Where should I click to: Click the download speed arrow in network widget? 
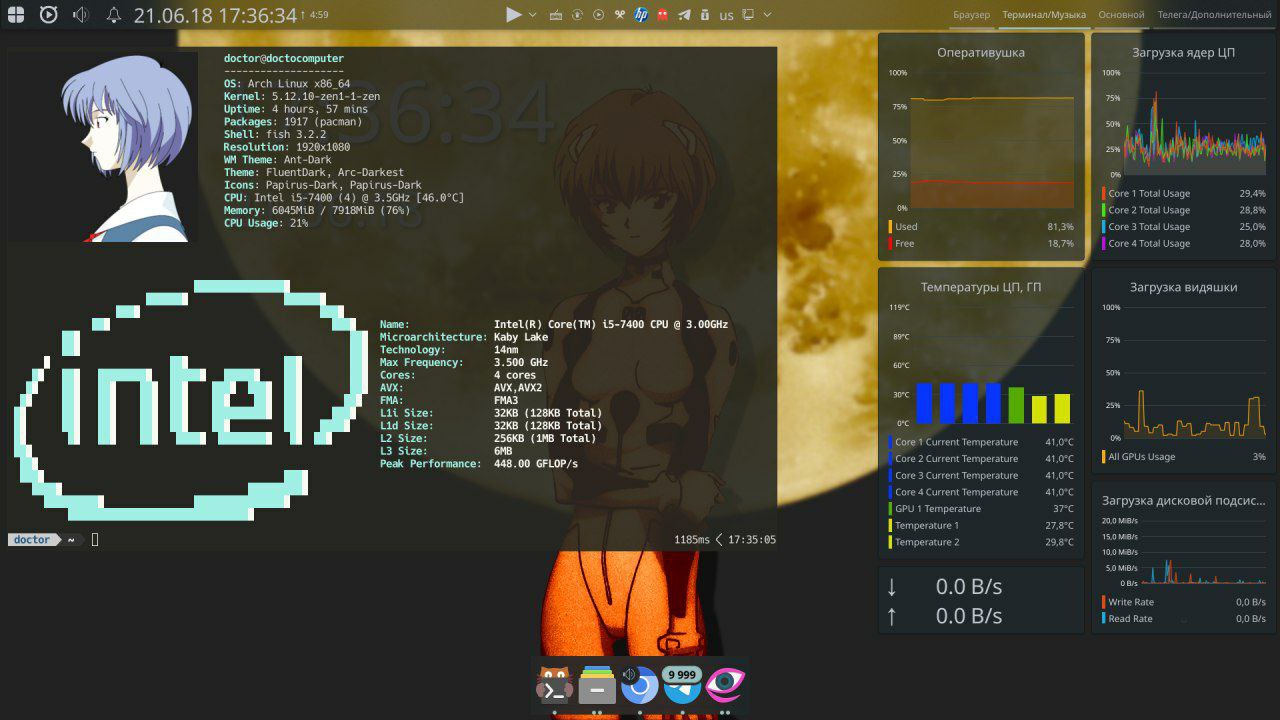[892, 587]
